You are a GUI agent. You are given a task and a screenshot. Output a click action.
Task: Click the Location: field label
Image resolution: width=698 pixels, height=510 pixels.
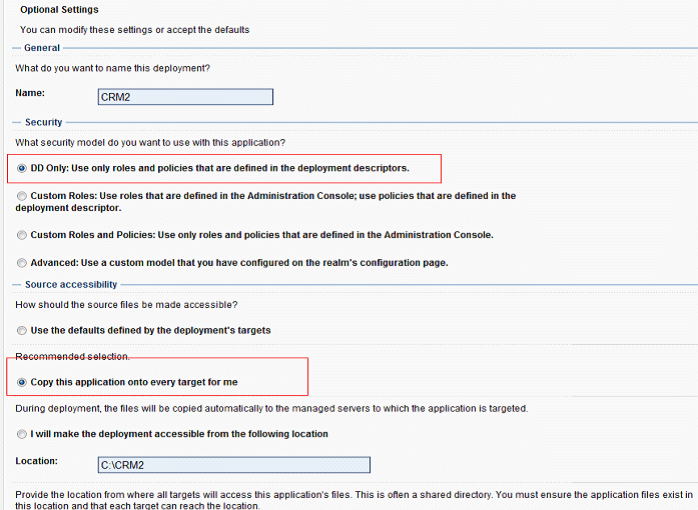tap(37, 461)
